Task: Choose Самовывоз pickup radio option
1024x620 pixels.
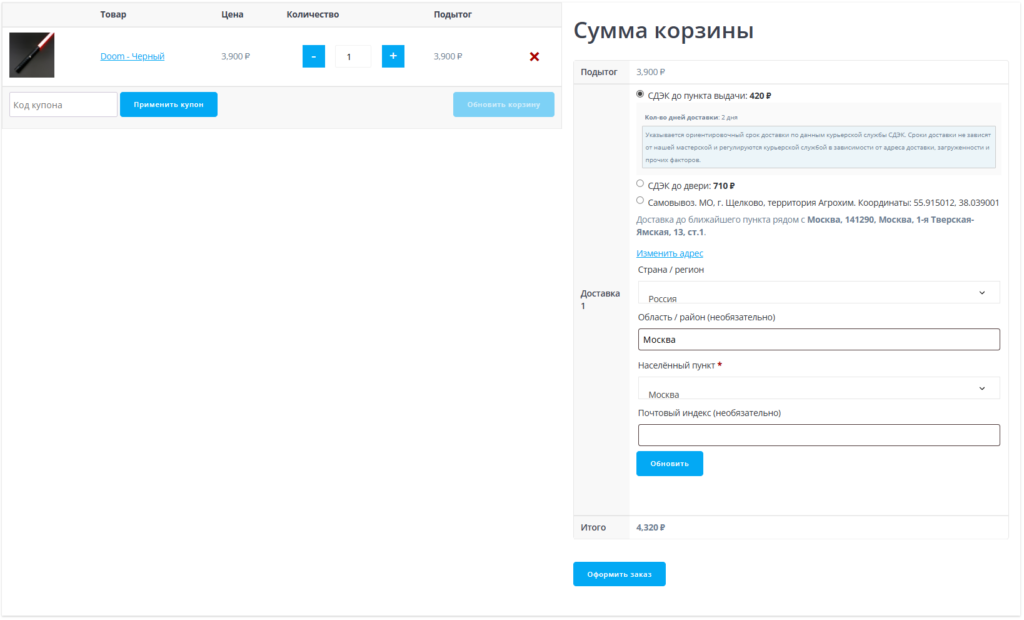Action: coord(640,201)
